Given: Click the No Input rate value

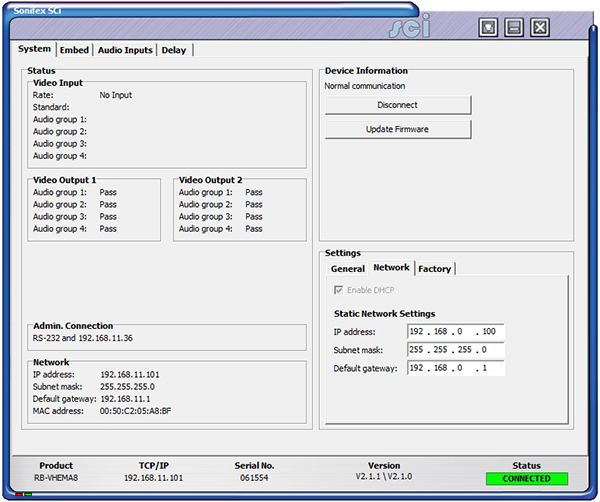Looking at the screenshot, I should click(116, 95).
